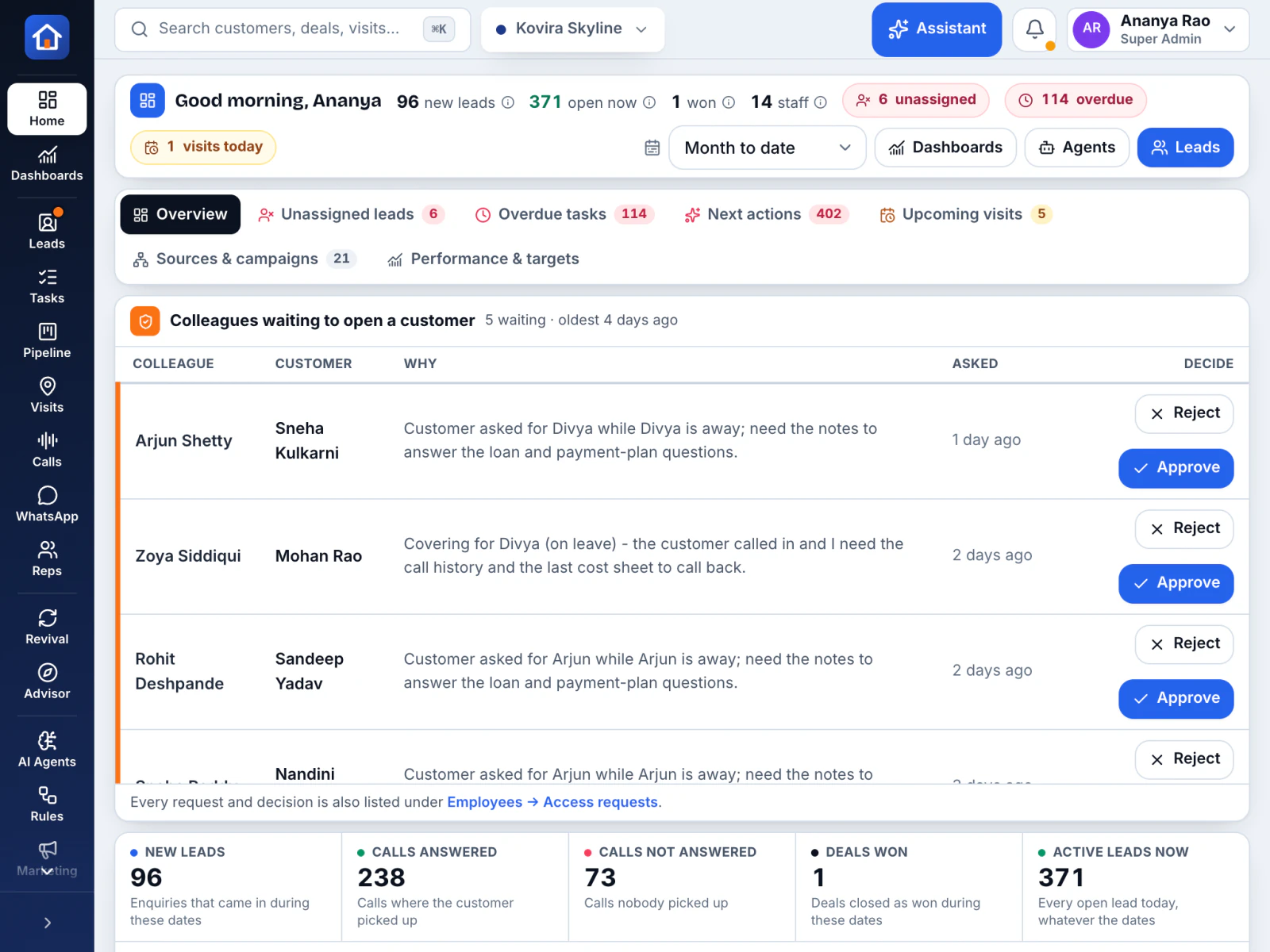Open Rules in the sidebar

(x=47, y=804)
